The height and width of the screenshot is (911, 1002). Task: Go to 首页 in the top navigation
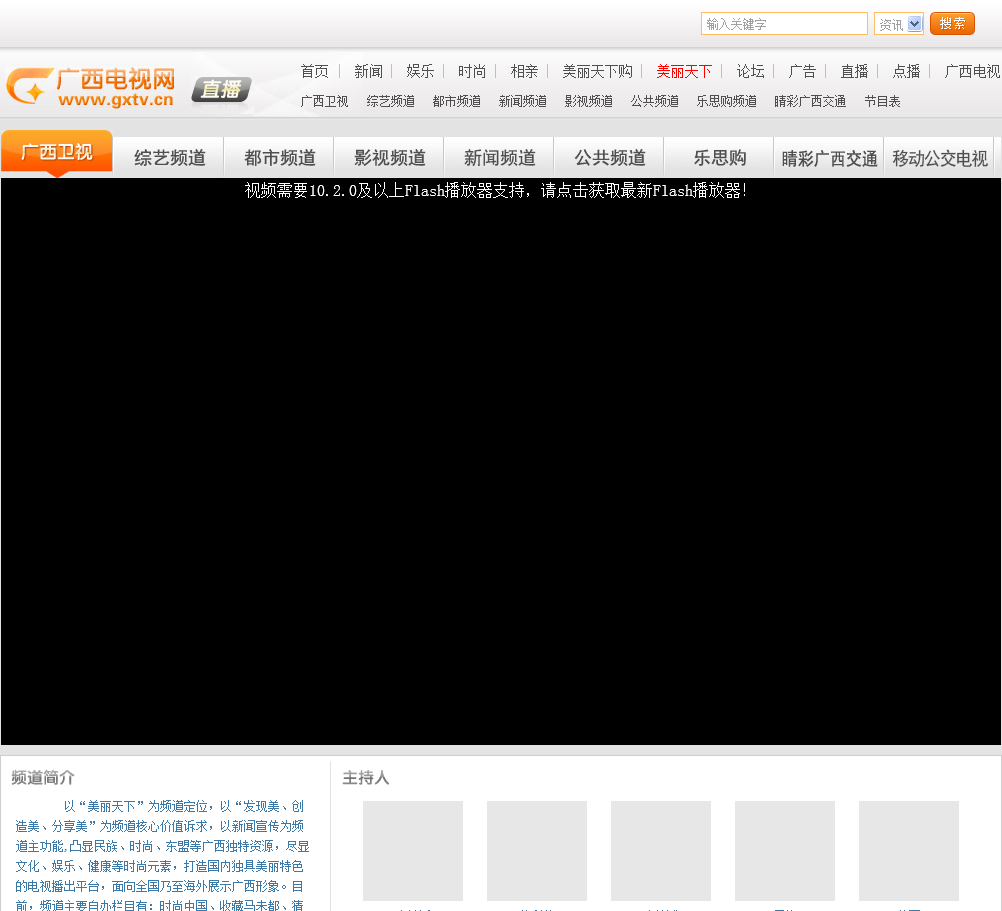[314, 72]
